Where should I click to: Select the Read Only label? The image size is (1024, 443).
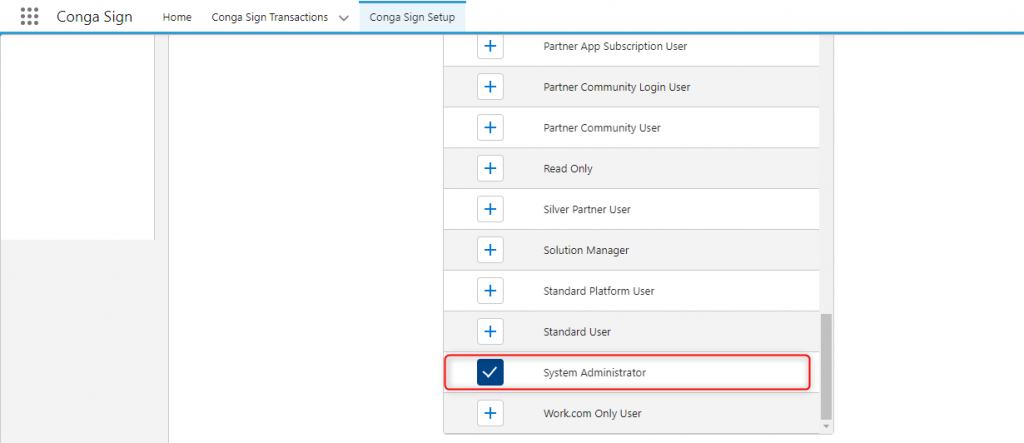point(568,169)
